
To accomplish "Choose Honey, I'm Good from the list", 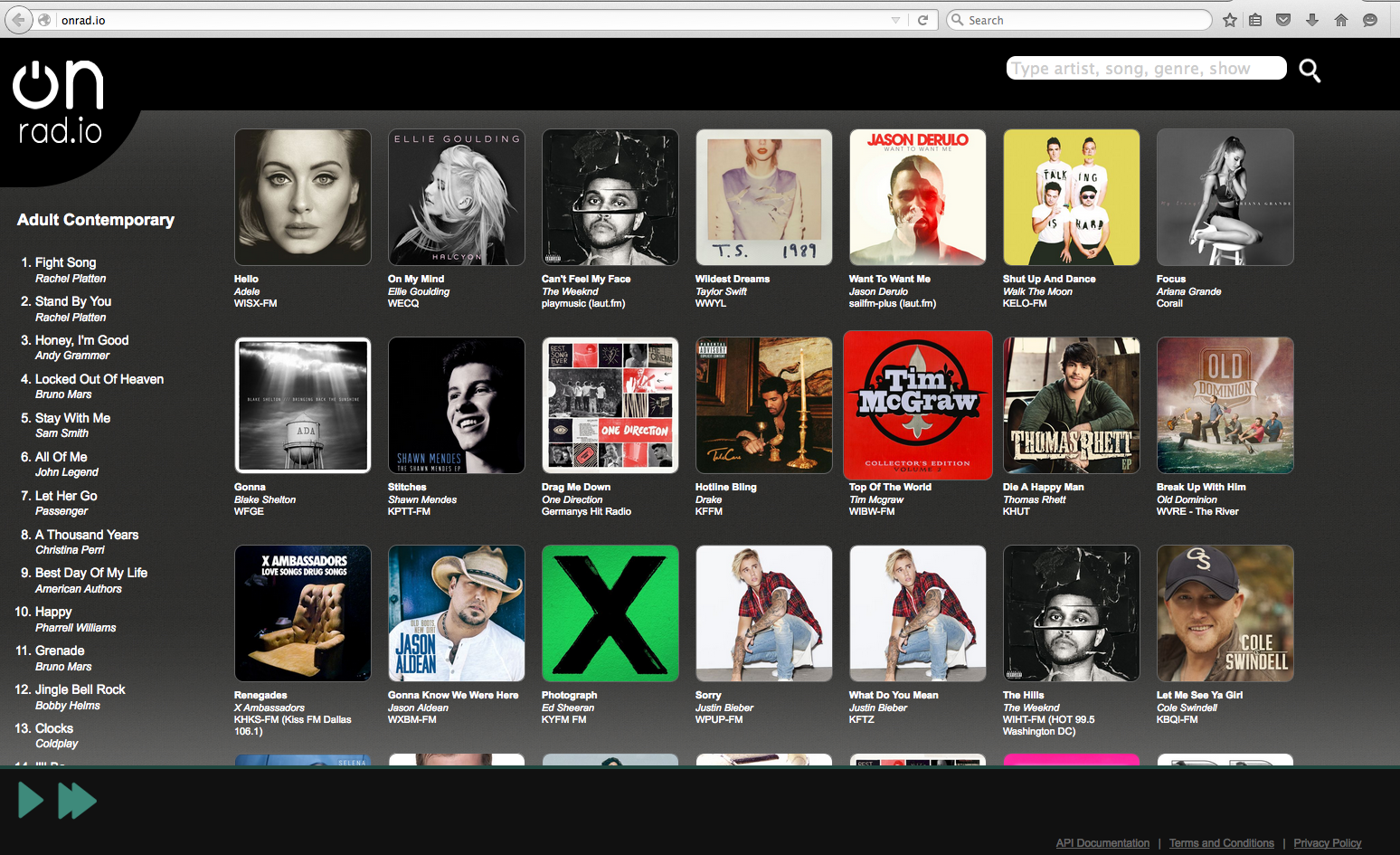I will click(81, 340).
